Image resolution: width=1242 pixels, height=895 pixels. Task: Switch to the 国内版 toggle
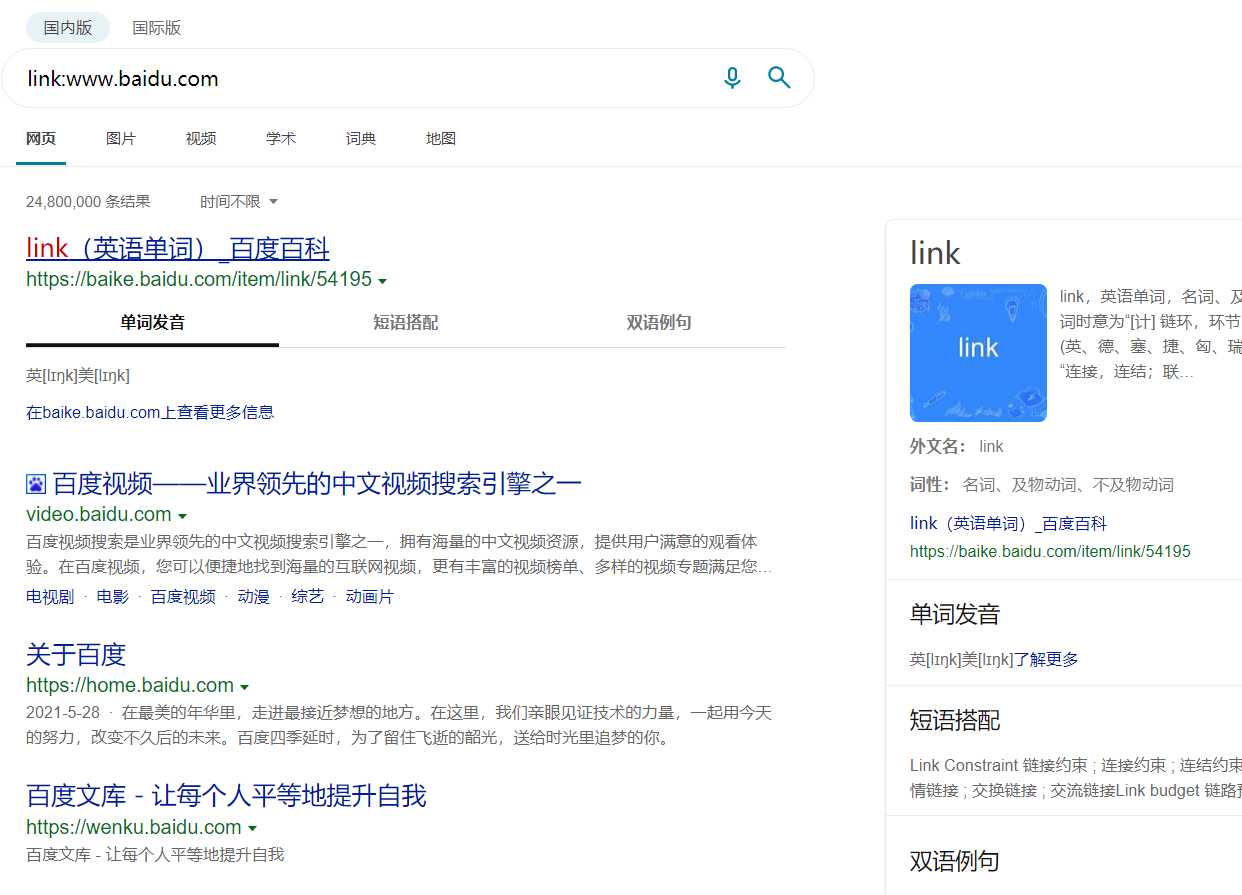[x=68, y=28]
